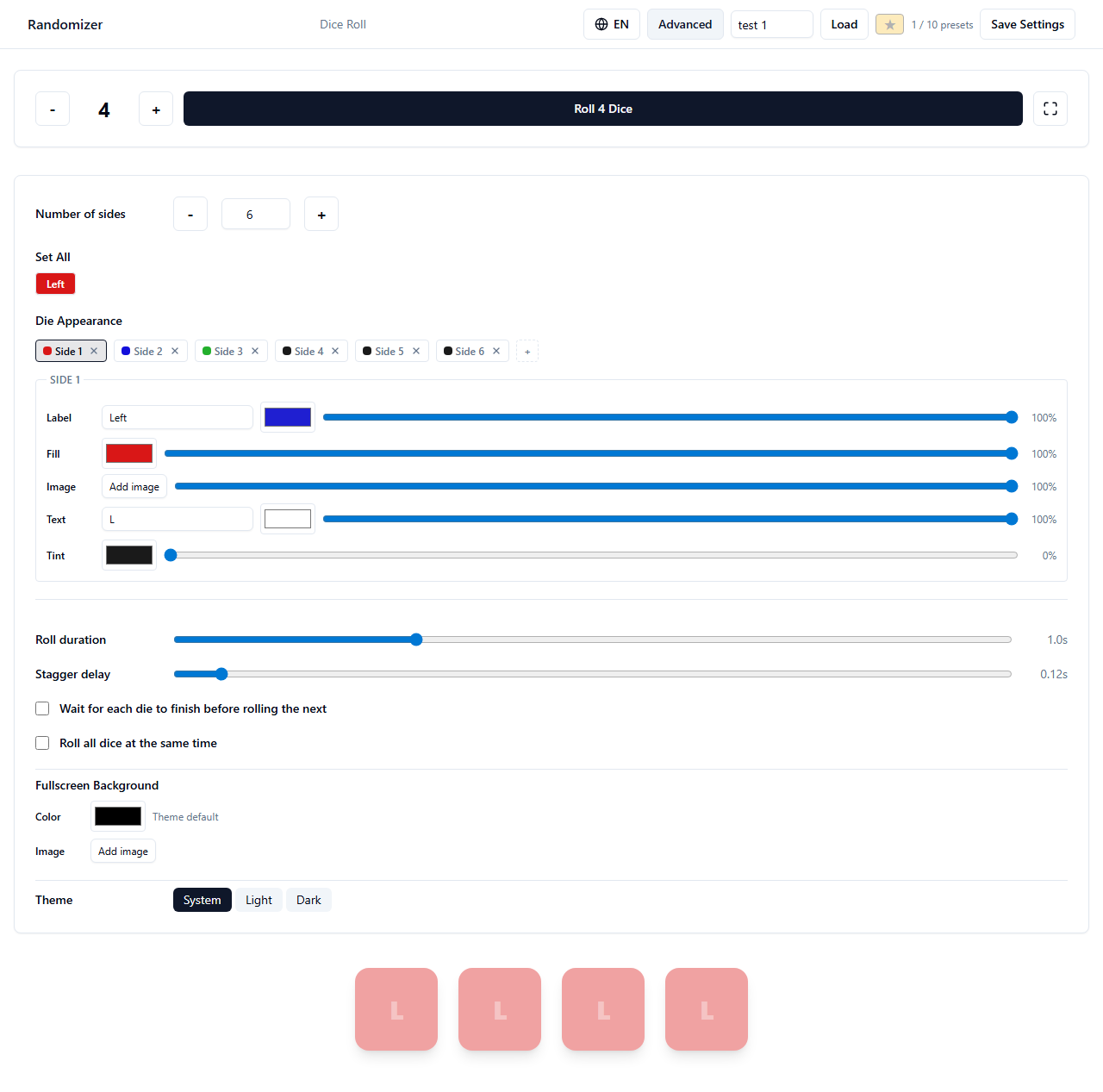Remove Side 6 with its X icon
This screenshot has width=1103, height=1092.
(x=496, y=351)
